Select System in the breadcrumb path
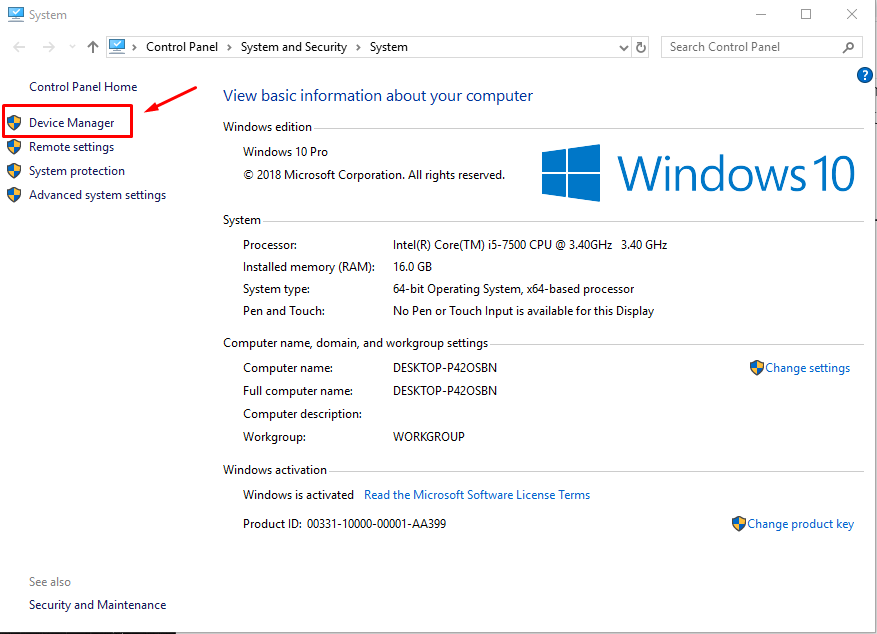The image size is (877, 634). pyautogui.click(x=389, y=47)
